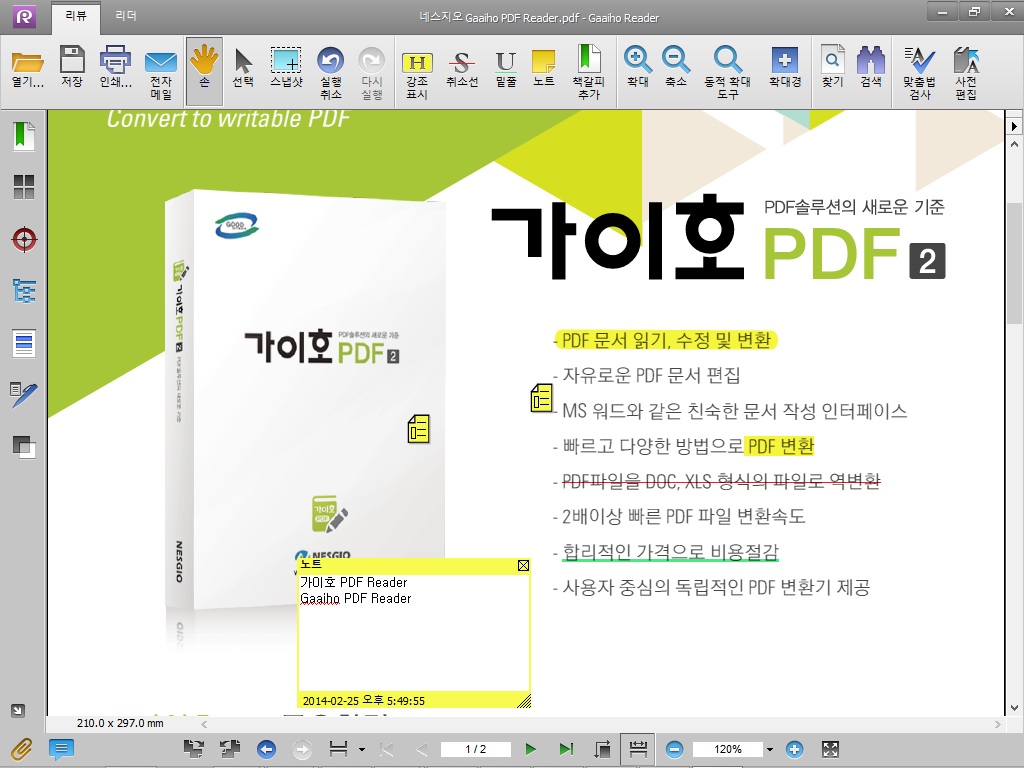
Task: Close the yellow 노트 popup
Action: coord(523,566)
